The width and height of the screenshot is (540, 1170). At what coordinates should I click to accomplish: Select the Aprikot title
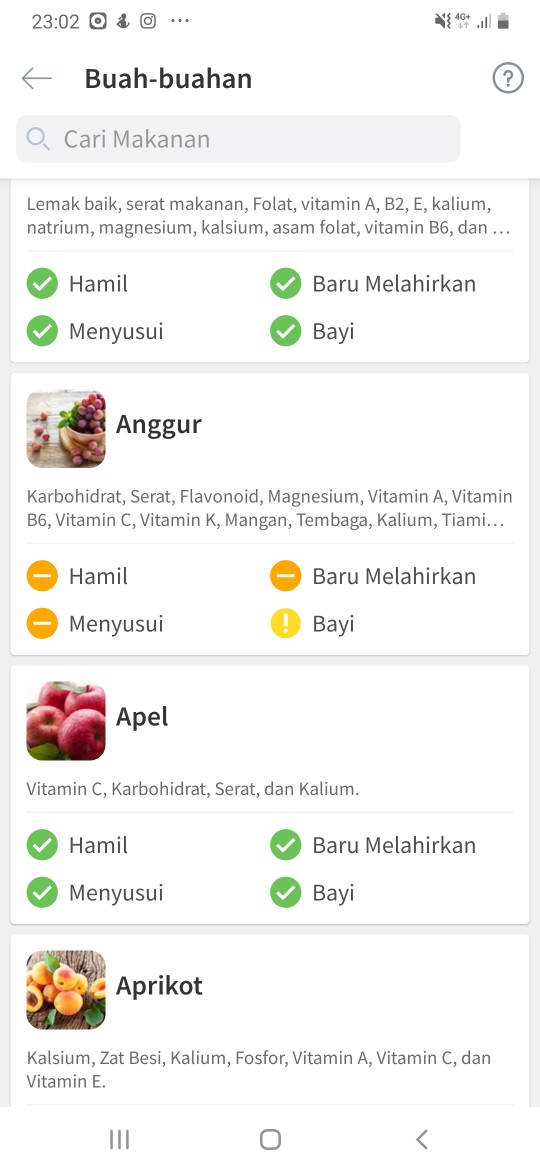[159, 986]
